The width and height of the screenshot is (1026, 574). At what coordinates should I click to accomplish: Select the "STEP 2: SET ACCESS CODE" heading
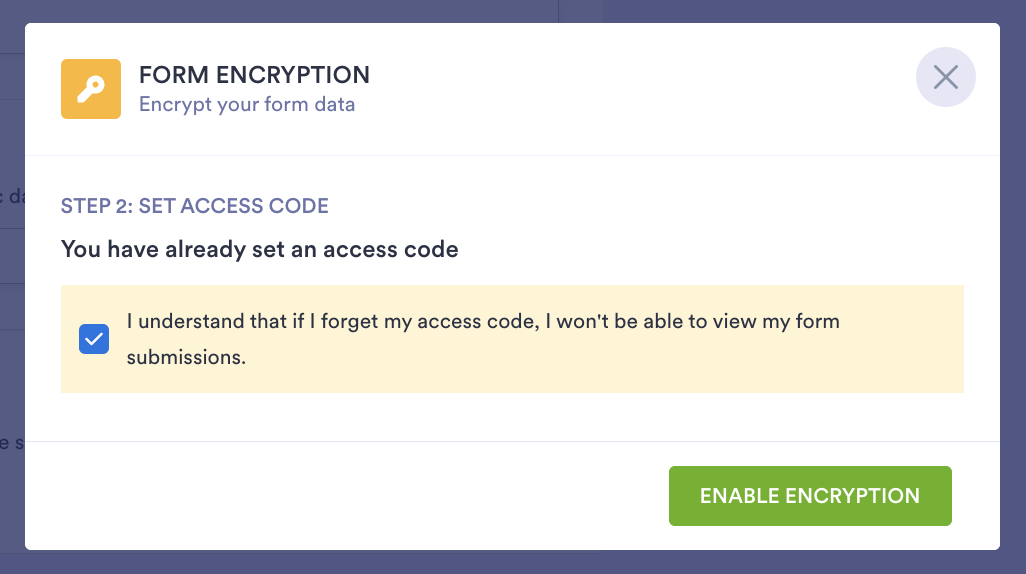(x=195, y=206)
